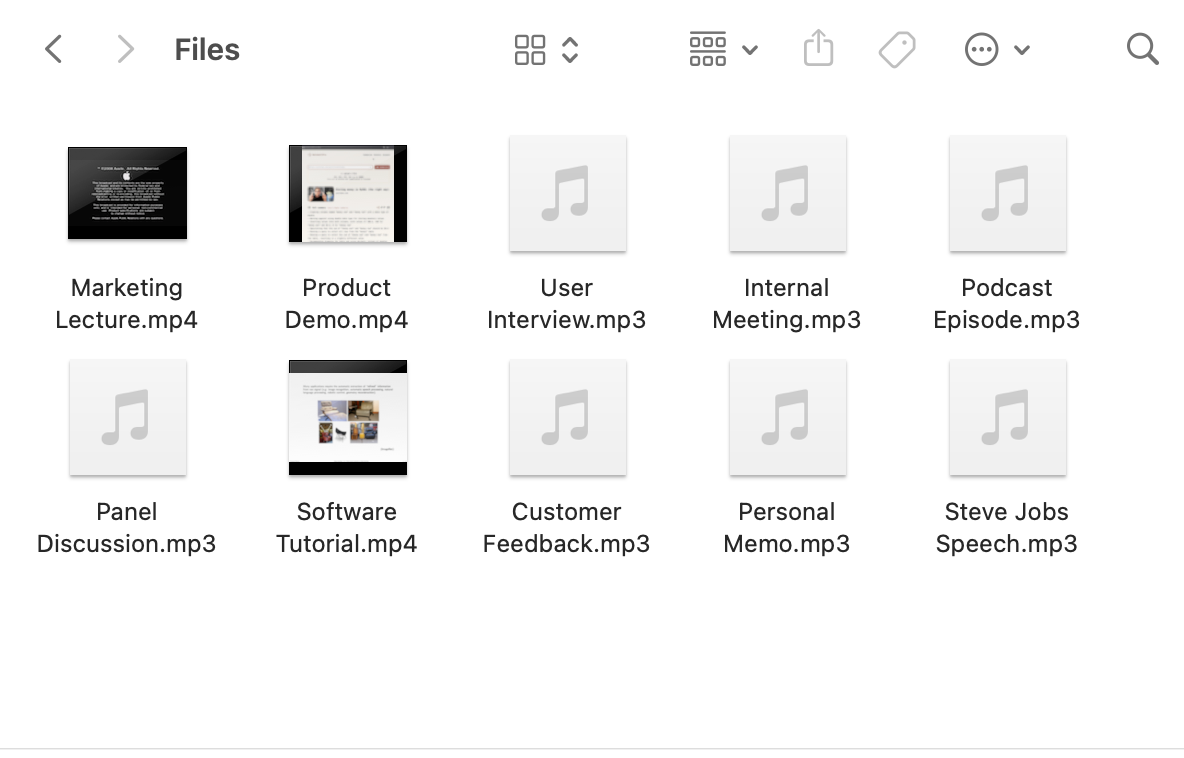Screen dimensions: 1184x758
Task: Click the Personal Memo.mp3 file name
Action: pyautogui.click(x=787, y=527)
